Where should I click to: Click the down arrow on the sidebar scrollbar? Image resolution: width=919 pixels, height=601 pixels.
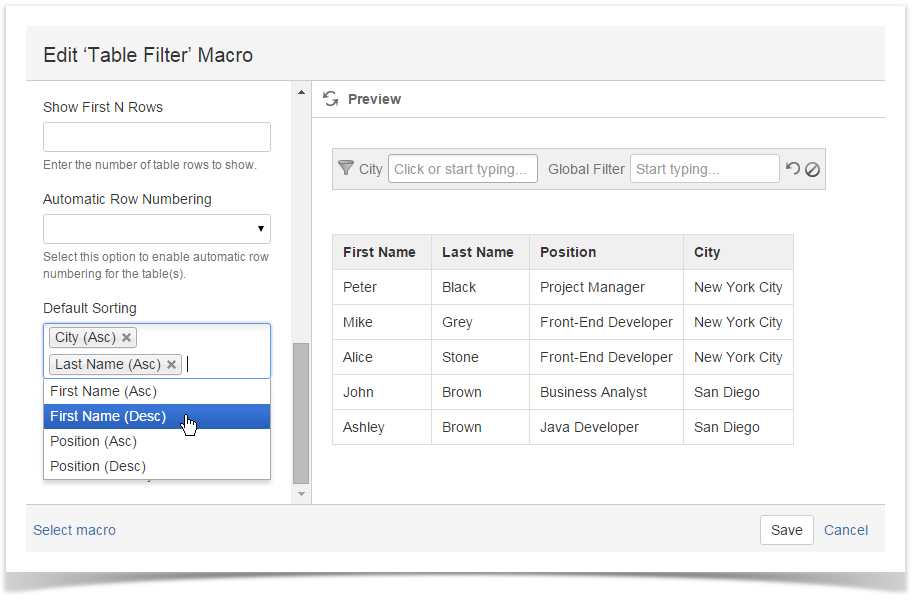click(x=300, y=494)
